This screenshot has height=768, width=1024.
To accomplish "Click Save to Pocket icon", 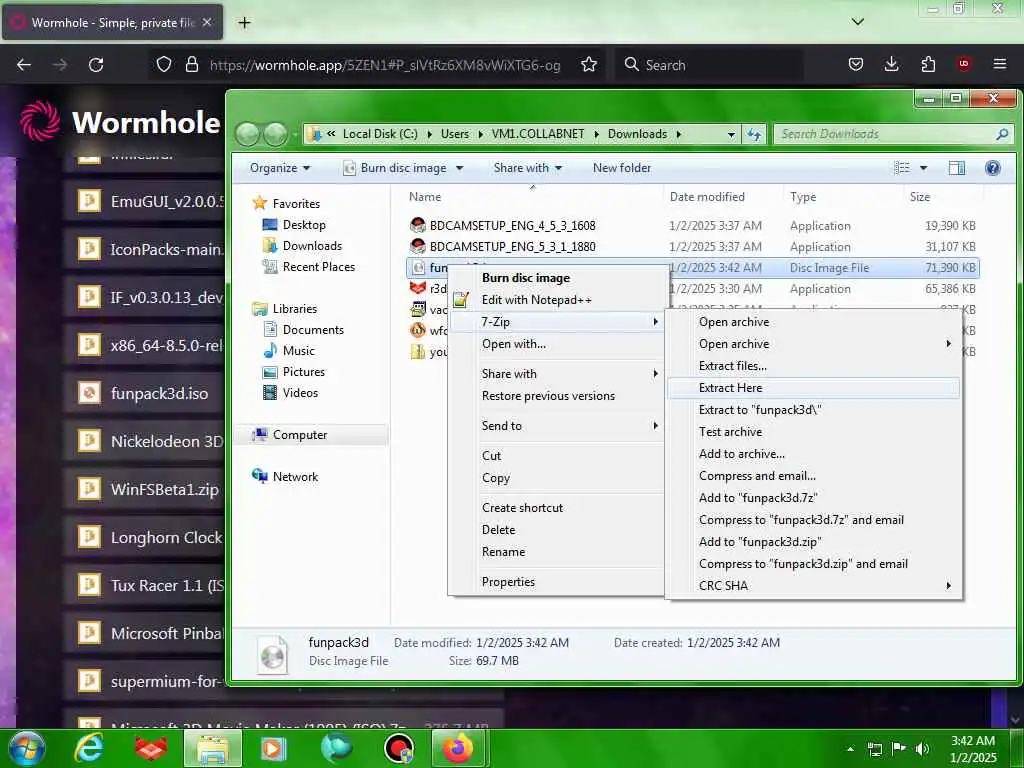I will coord(856,64).
